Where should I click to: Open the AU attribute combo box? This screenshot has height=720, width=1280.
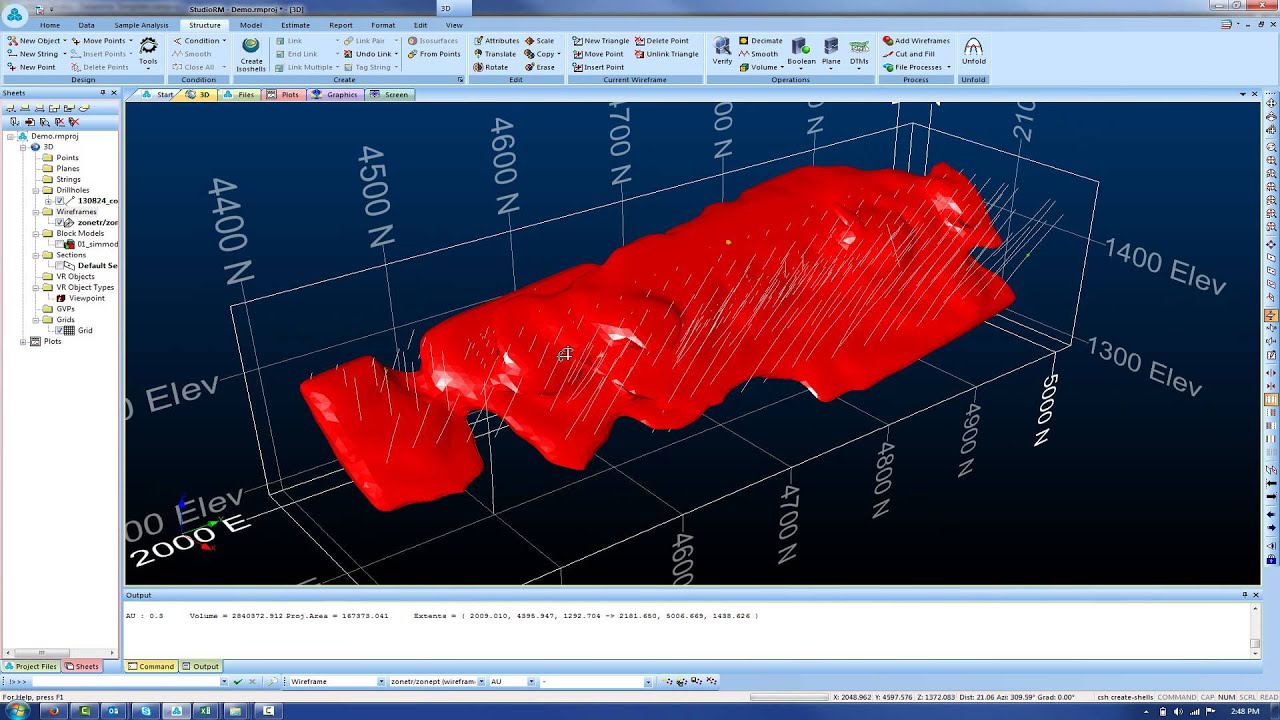coord(512,681)
